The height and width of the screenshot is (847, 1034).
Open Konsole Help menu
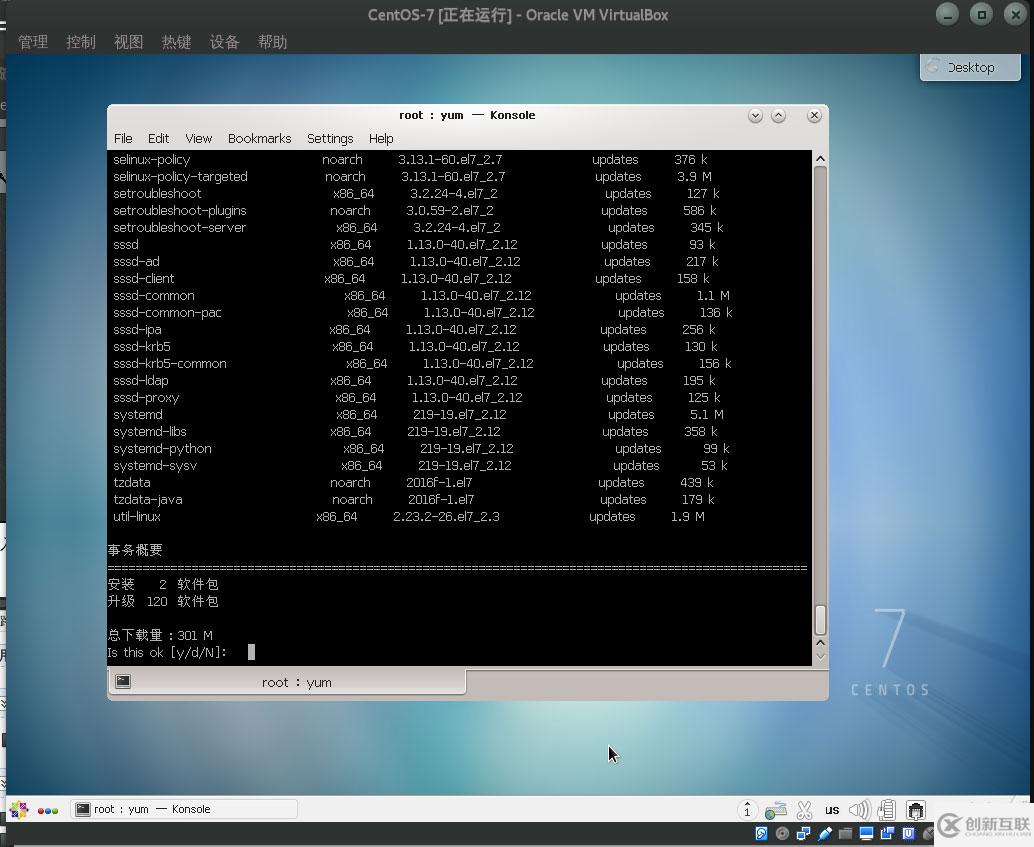pyautogui.click(x=380, y=139)
